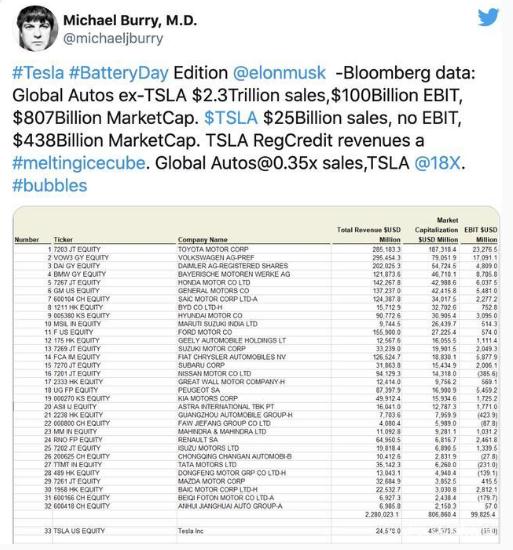Image resolution: width=513 pixels, height=550 pixels.
Task: Open the attached Bloomberg table image
Action: [x=256, y=375]
